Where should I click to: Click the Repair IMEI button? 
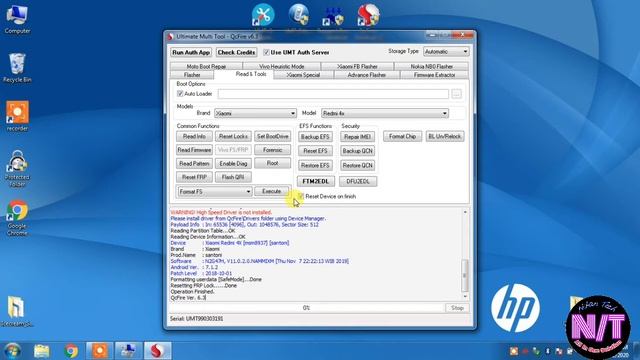tap(358, 137)
